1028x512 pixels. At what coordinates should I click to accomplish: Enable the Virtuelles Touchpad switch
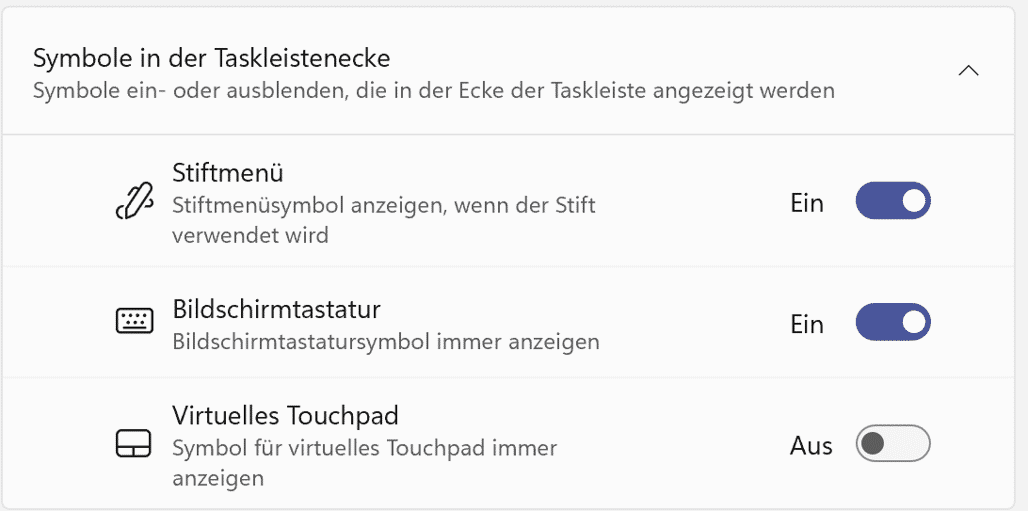(892, 444)
